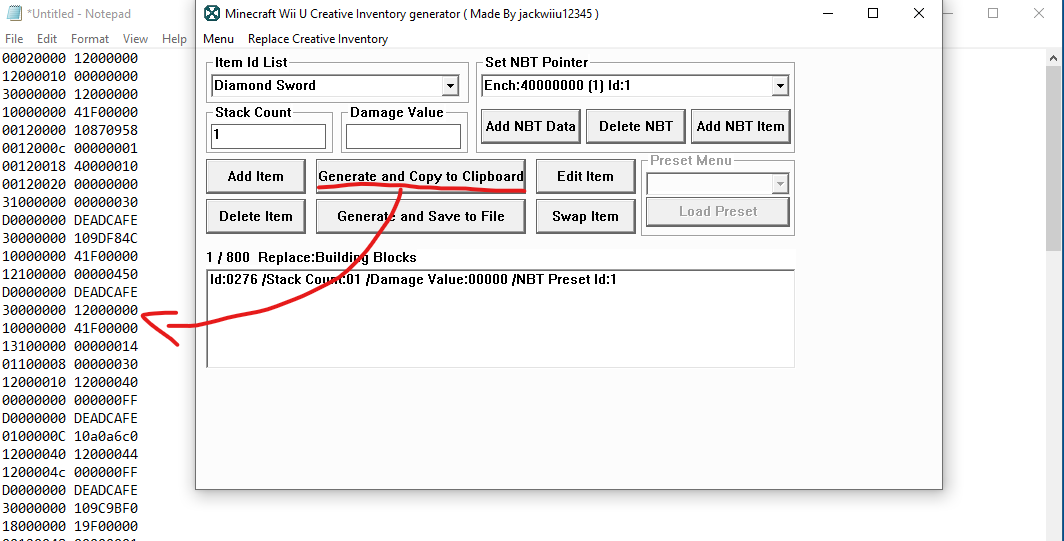Open Notepad's Edit menu
This screenshot has height=541, width=1064.
pos(47,39)
